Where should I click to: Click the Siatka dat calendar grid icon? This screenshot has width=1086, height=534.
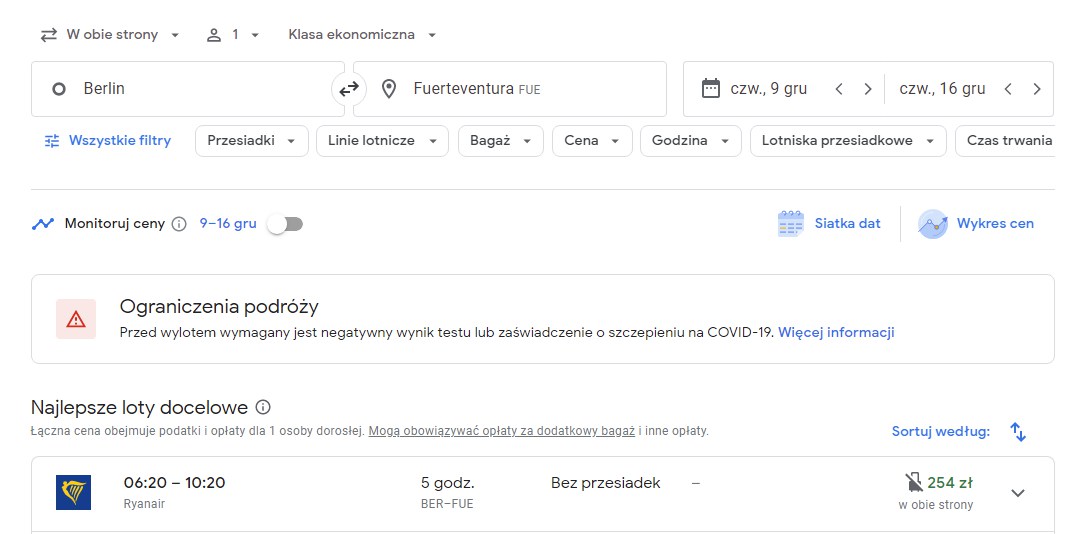[x=790, y=224]
